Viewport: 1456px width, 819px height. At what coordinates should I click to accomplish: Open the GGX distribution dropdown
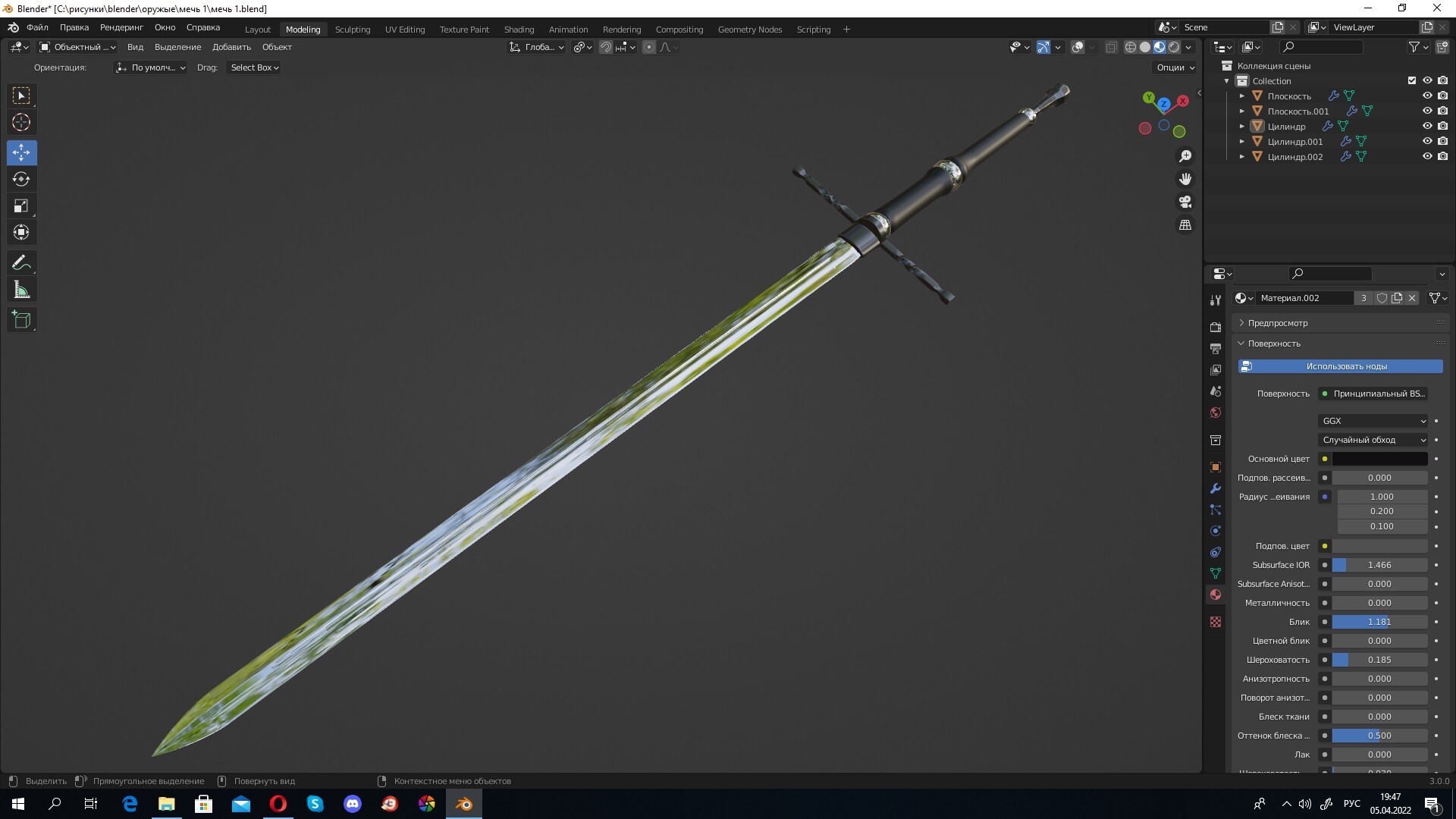coord(1373,421)
